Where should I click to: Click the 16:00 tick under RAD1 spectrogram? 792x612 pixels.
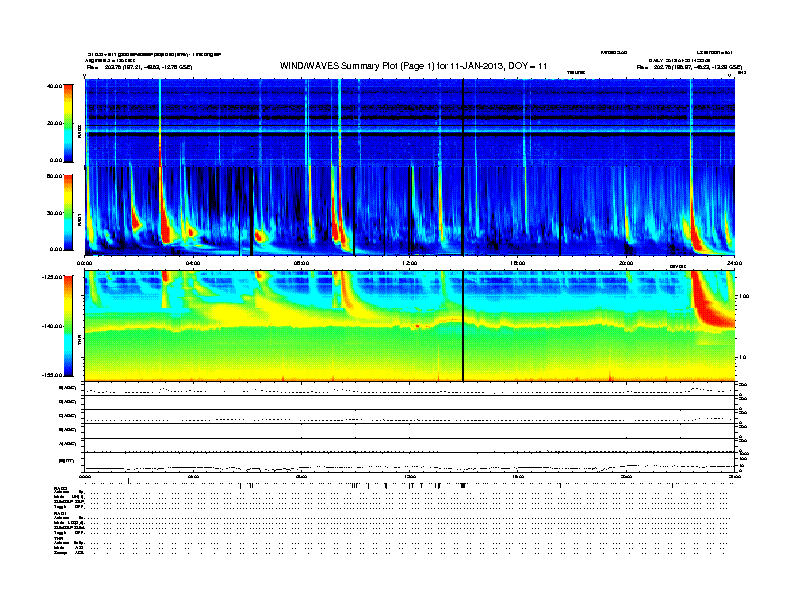coord(518,263)
